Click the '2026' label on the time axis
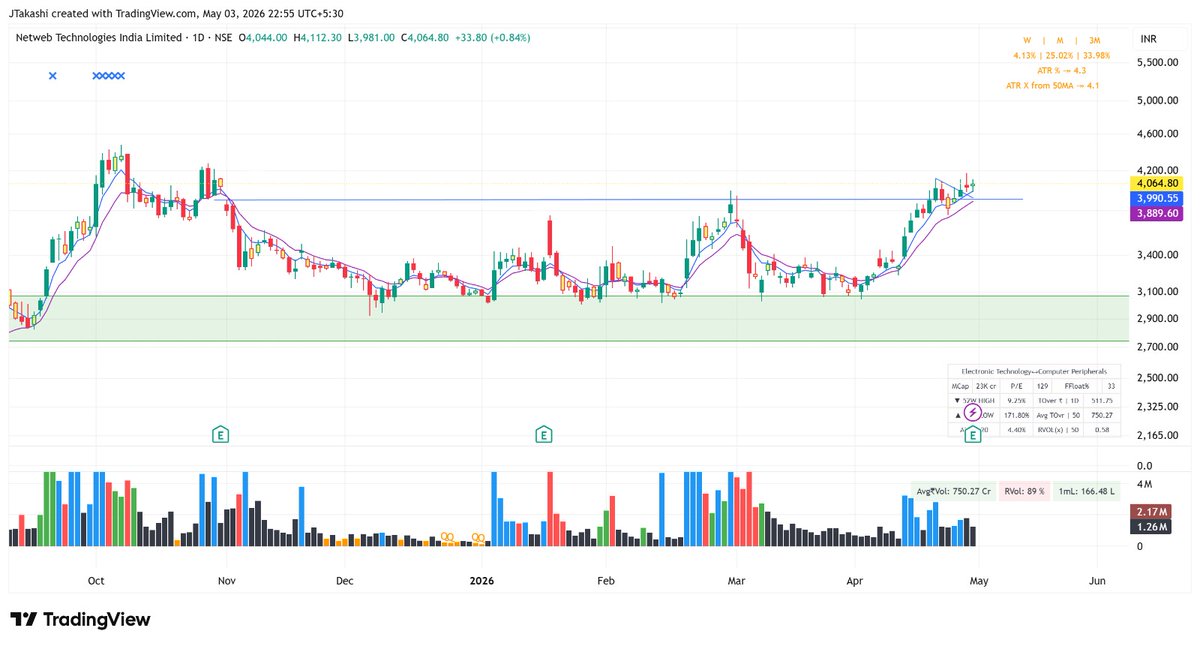 pyautogui.click(x=482, y=581)
